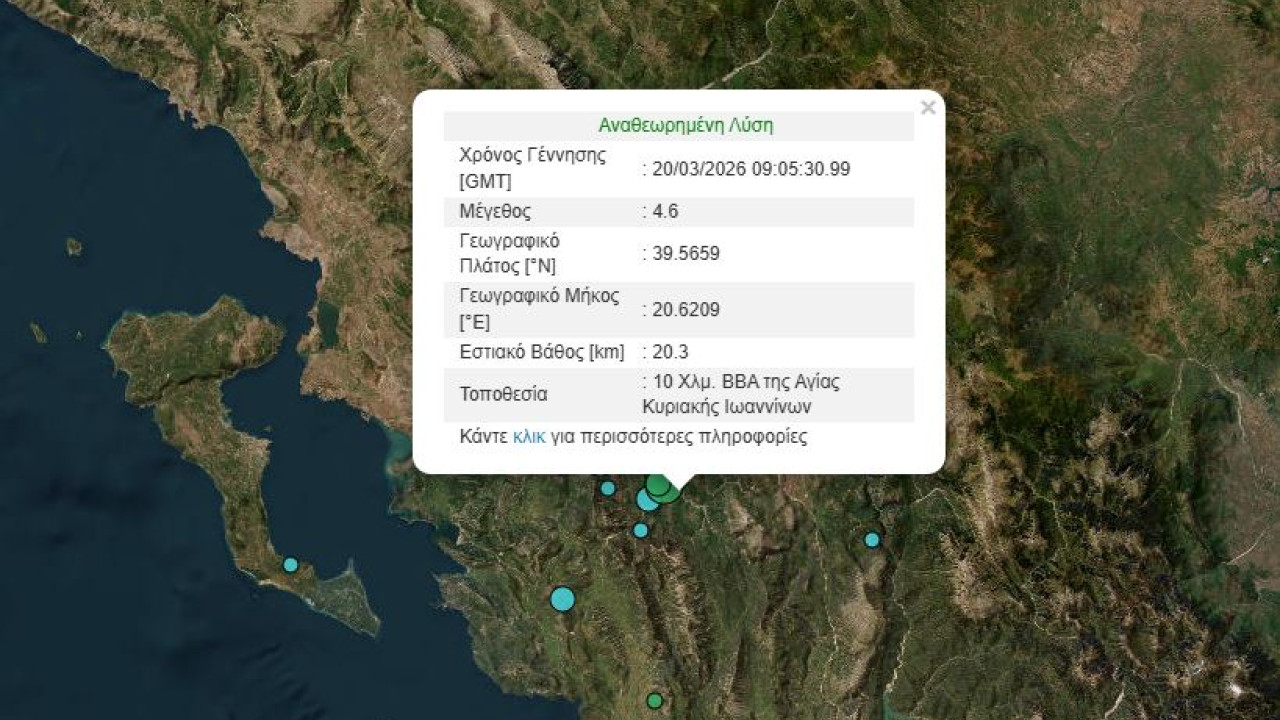Viewport: 1280px width, 720px height.
Task: Open the "κλικ" link for more information
Action: (x=529, y=437)
